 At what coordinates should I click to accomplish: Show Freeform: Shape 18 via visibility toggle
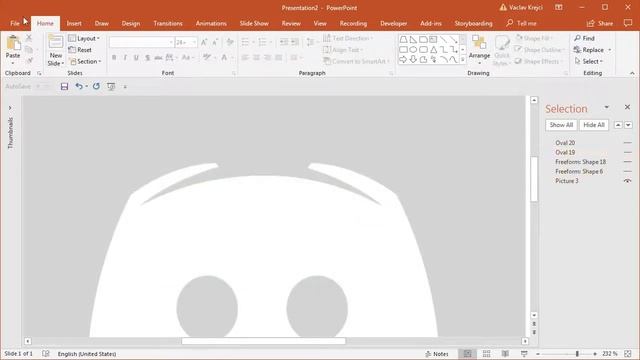coord(627,162)
